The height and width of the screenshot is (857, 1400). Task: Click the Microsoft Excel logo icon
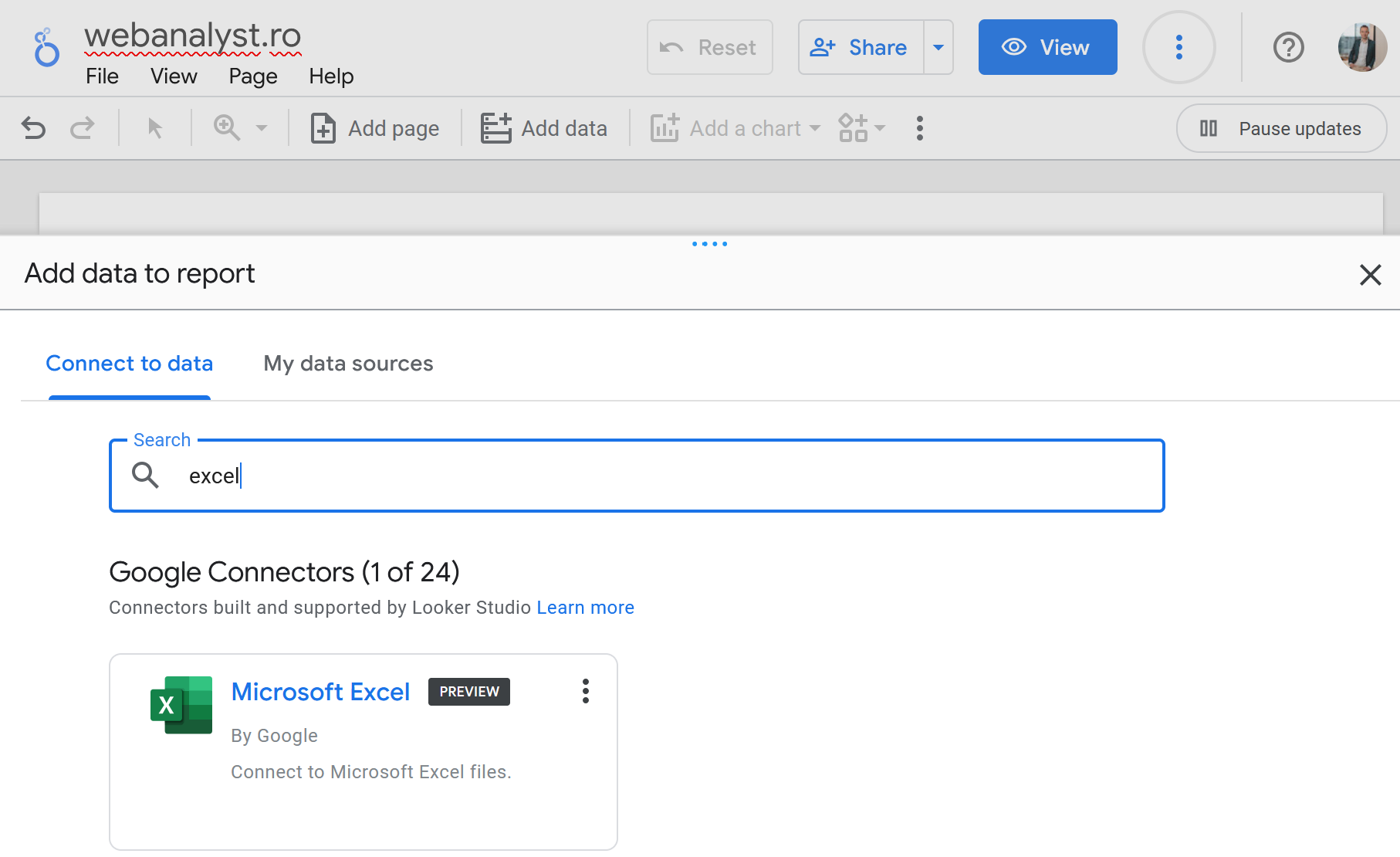click(x=181, y=705)
